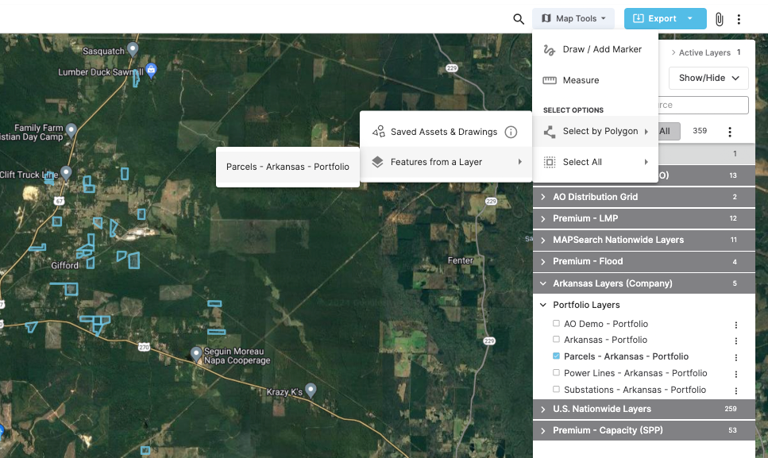Screen dimensions: 768x458
Task: Click the search magnifier icon
Action: click(518, 19)
